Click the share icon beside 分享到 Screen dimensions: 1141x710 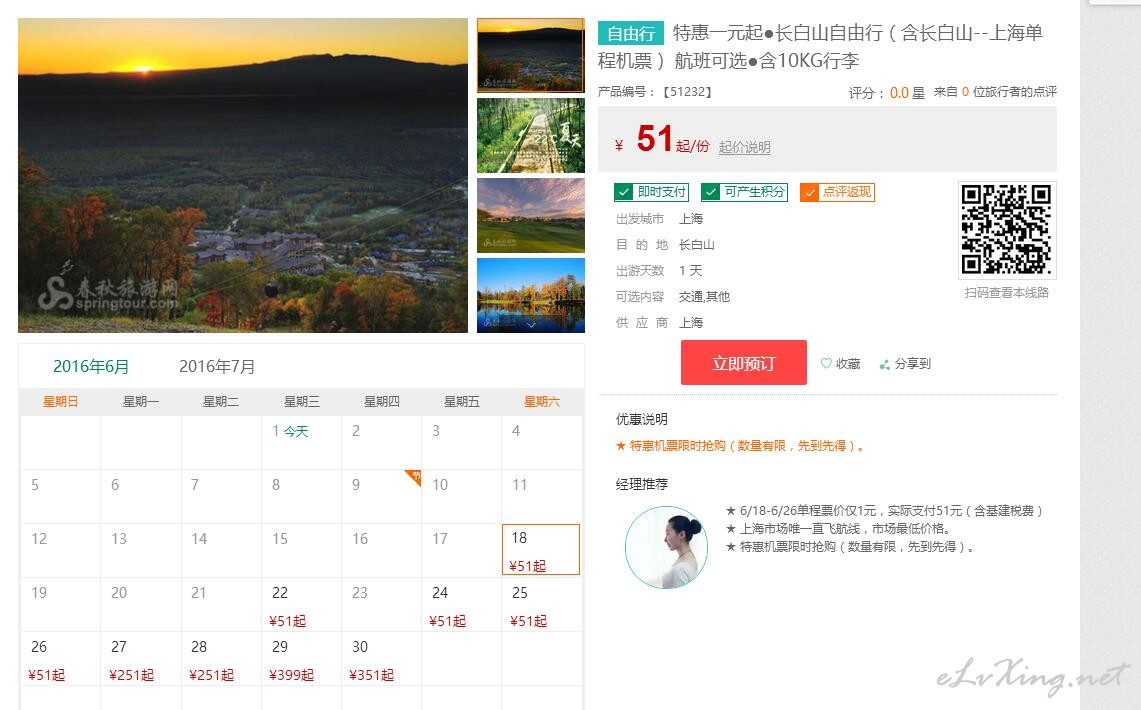885,364
